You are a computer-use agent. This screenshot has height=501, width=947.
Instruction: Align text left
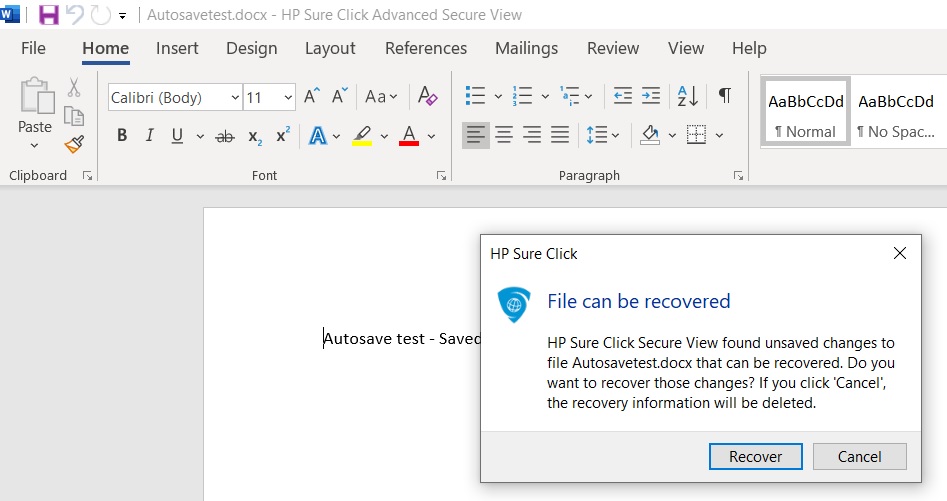point(476,135)
